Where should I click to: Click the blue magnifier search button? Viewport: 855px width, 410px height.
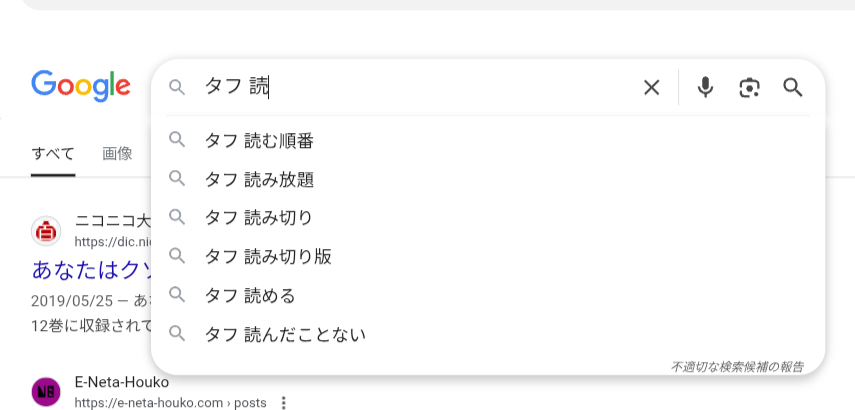[x=793, y=87]
